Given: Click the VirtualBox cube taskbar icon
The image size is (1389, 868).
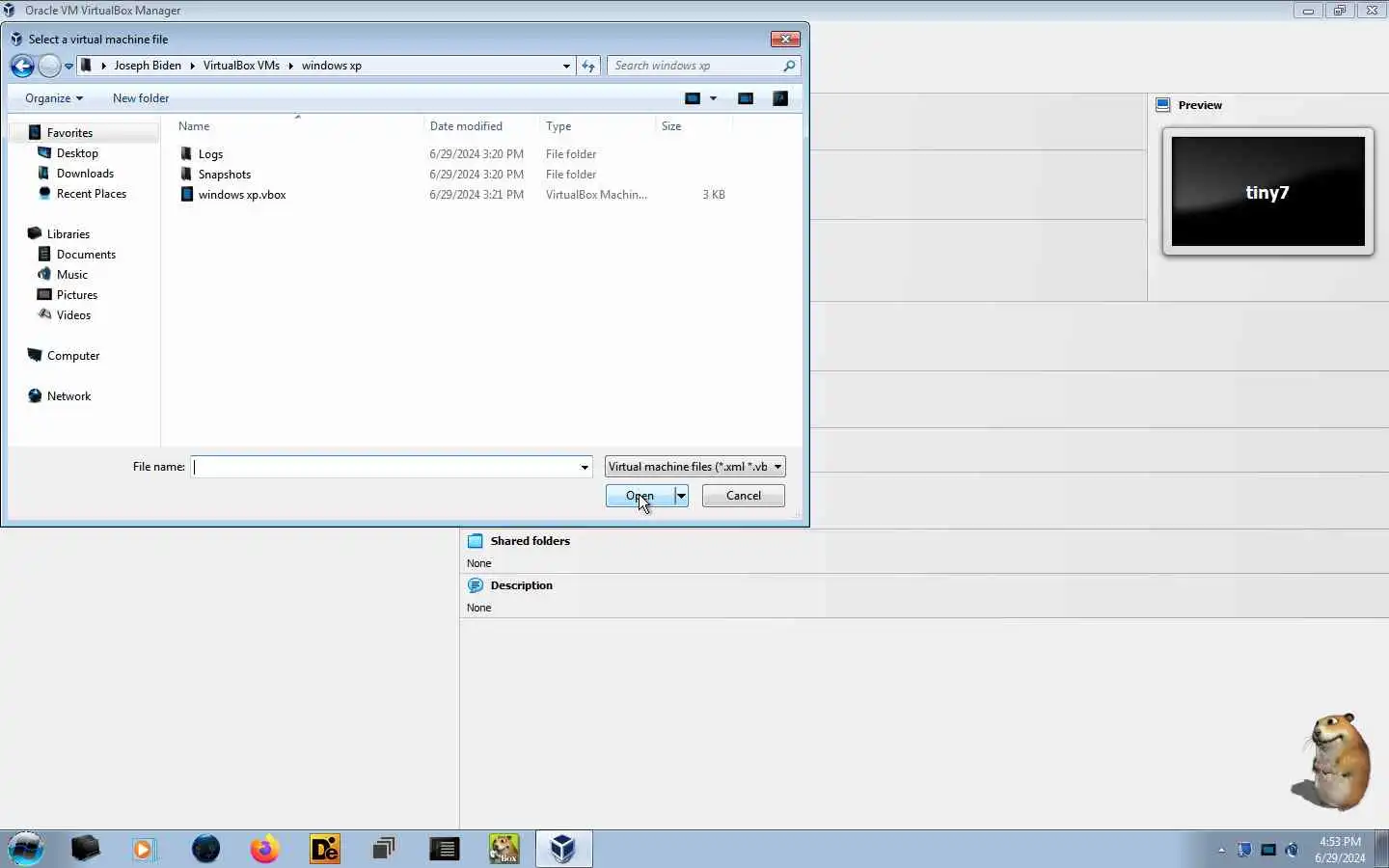Looking at the screenshot, I should click(x=563, y=849).
